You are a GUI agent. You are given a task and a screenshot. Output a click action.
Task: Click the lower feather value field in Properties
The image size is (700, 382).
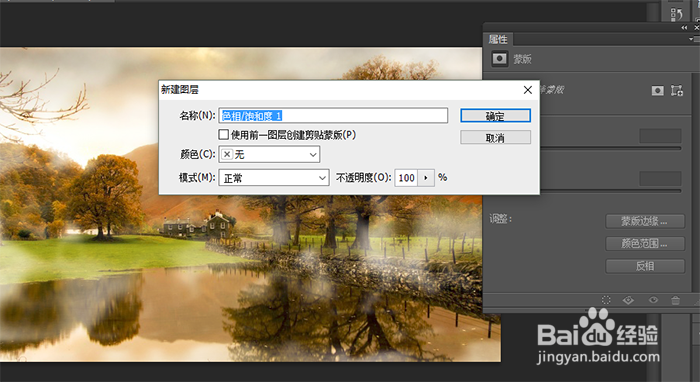[660, 179]
